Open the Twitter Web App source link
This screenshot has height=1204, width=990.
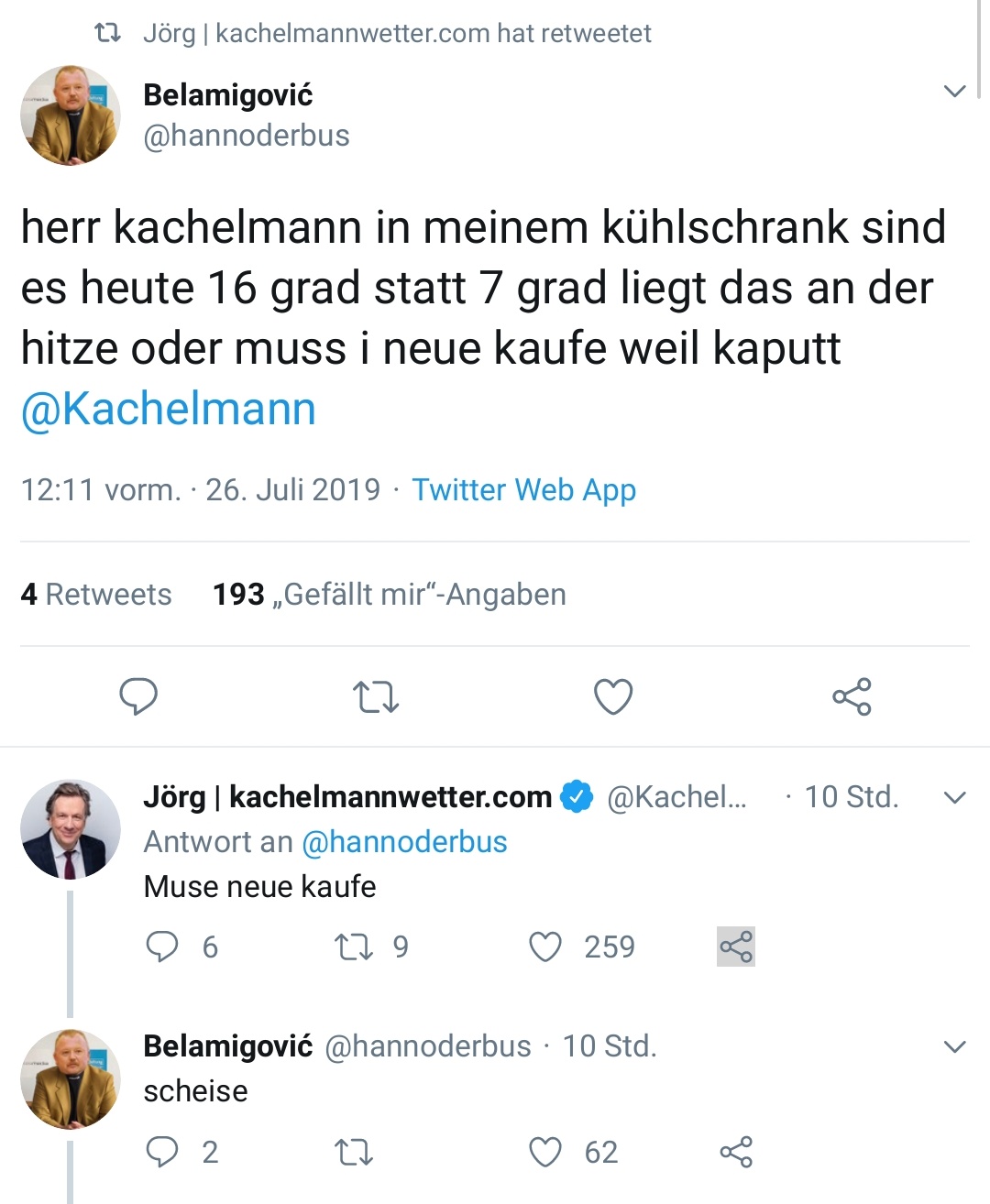point(523,490)
